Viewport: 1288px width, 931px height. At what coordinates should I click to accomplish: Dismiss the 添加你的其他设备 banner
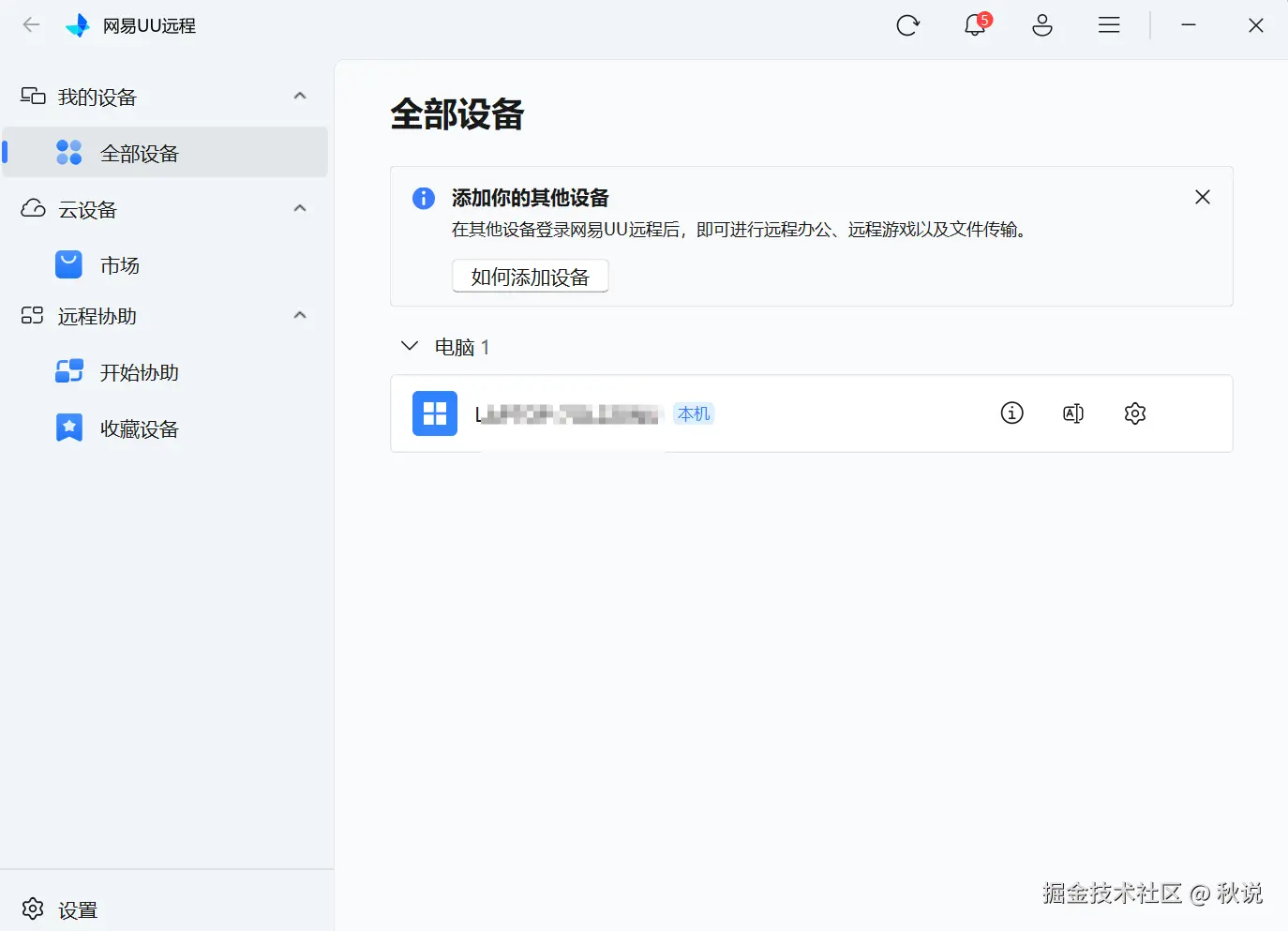tap(1203, 197)
